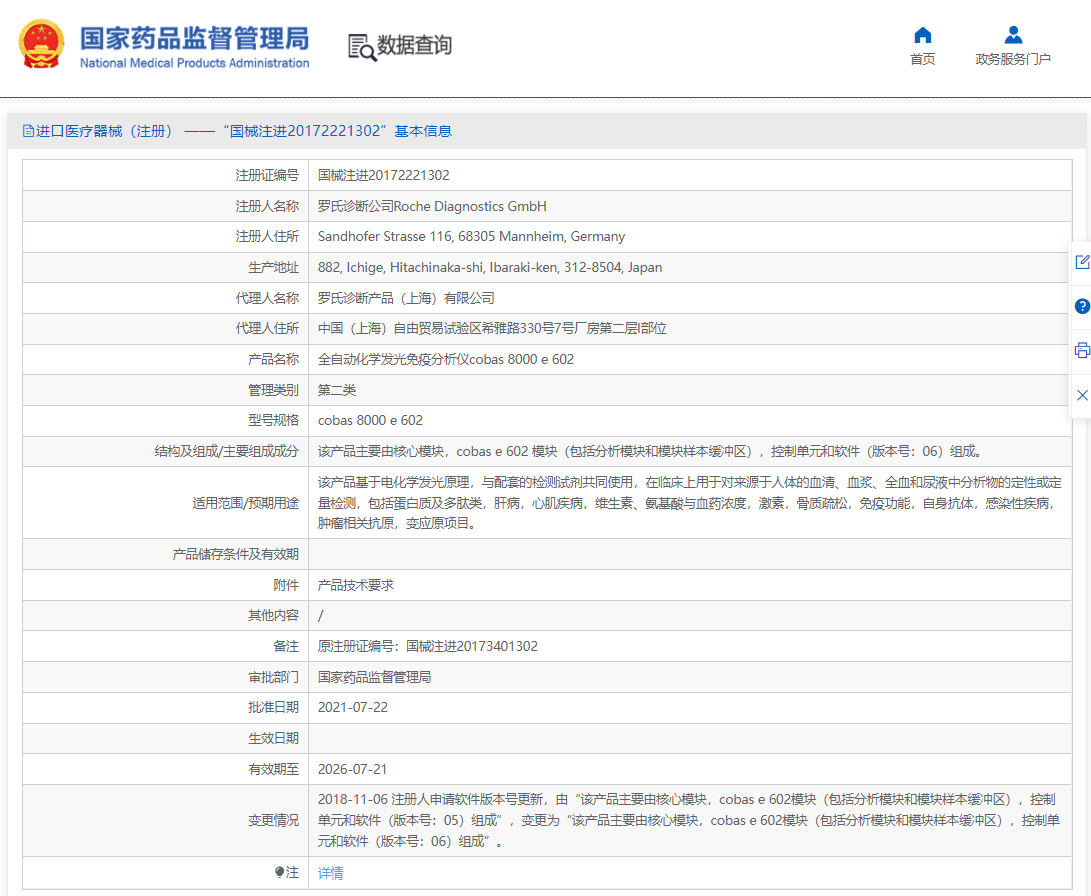This screenshot has height=896, width=1091.
Task: Click the 代理人名称 row label
Action: [x=267, y=298]
